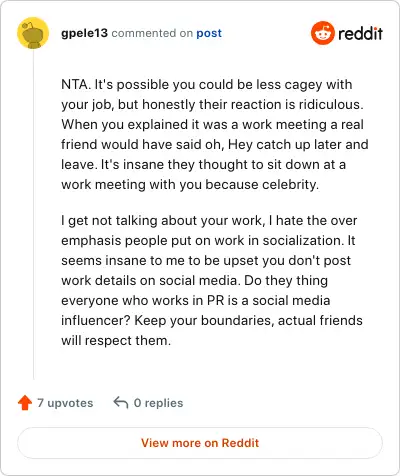The height and width of the screenshot is (476, 400).
Task: Click the line starting "I get not talking"
Action: [209, 221]
